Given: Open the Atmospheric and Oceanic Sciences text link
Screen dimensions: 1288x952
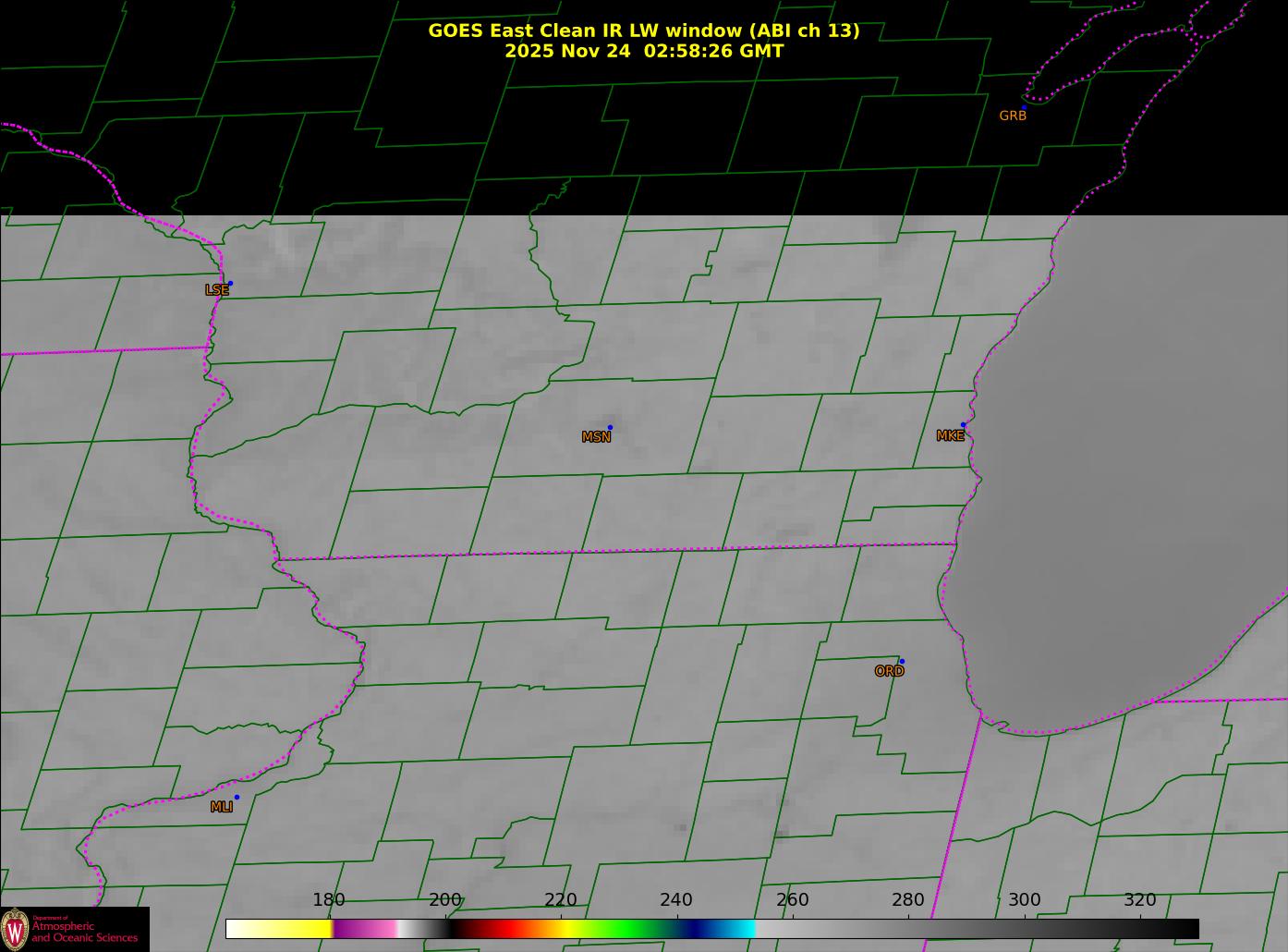Looking at the screenshot, I should coord(84,932).
